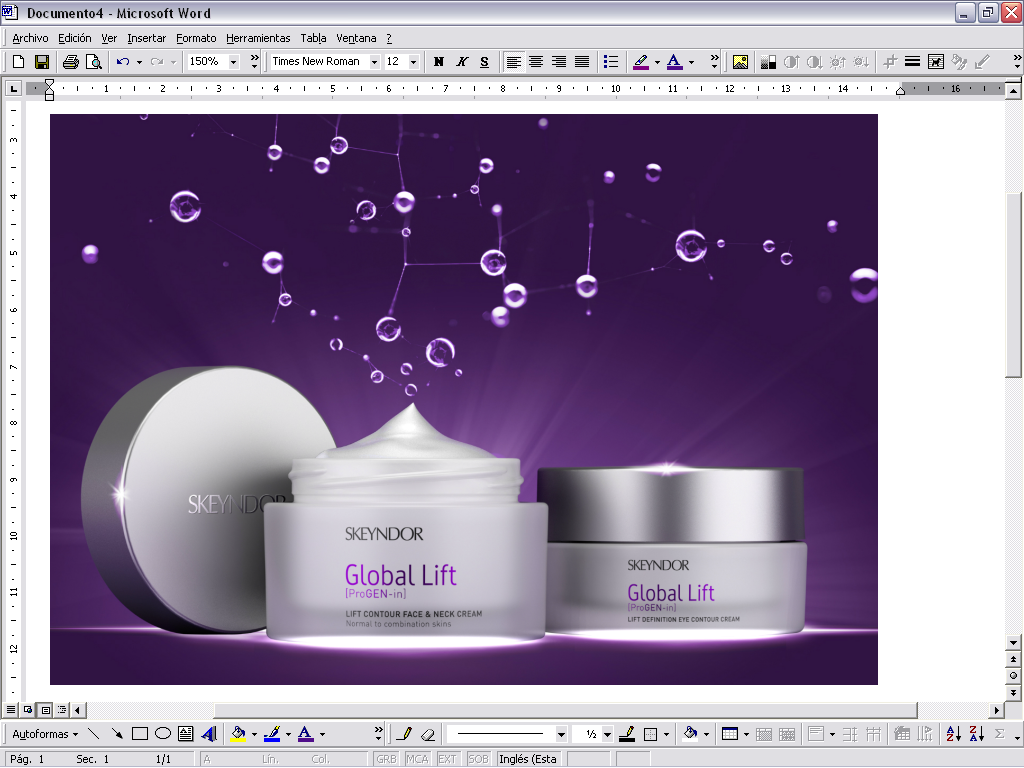The height and width of the screenshot is (768, 1024).
Task: Toggle the GRB indicator in the status bar
Action: (x=386, y=759)
